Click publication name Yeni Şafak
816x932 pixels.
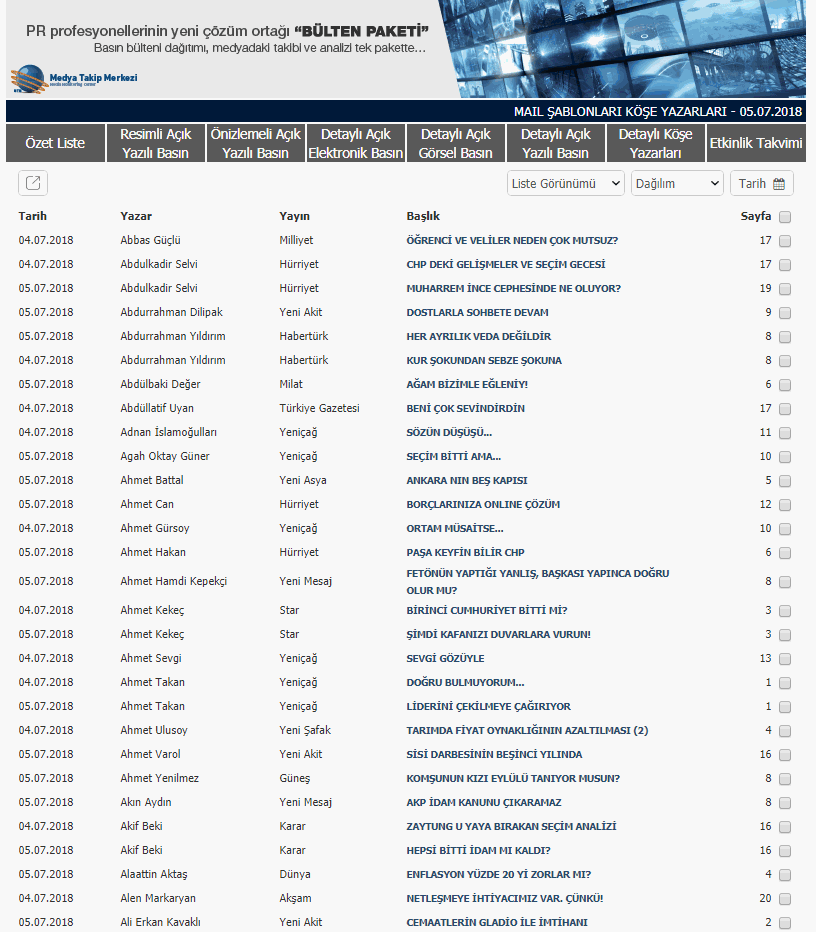coord(305,730)
